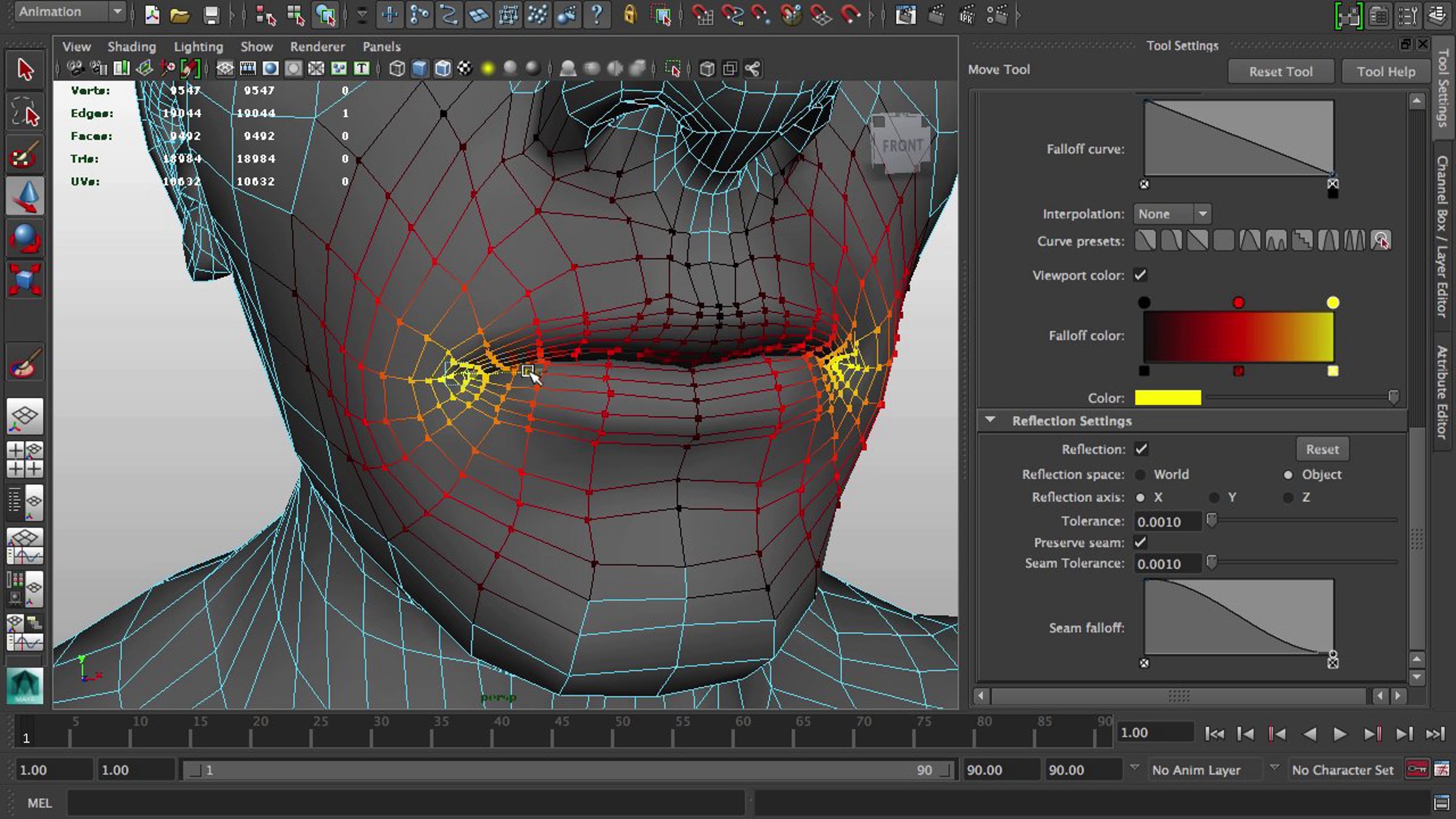Open the Renderer panel menu
Viewport: 1456px width, 819px height.
(x=317, y=46)
